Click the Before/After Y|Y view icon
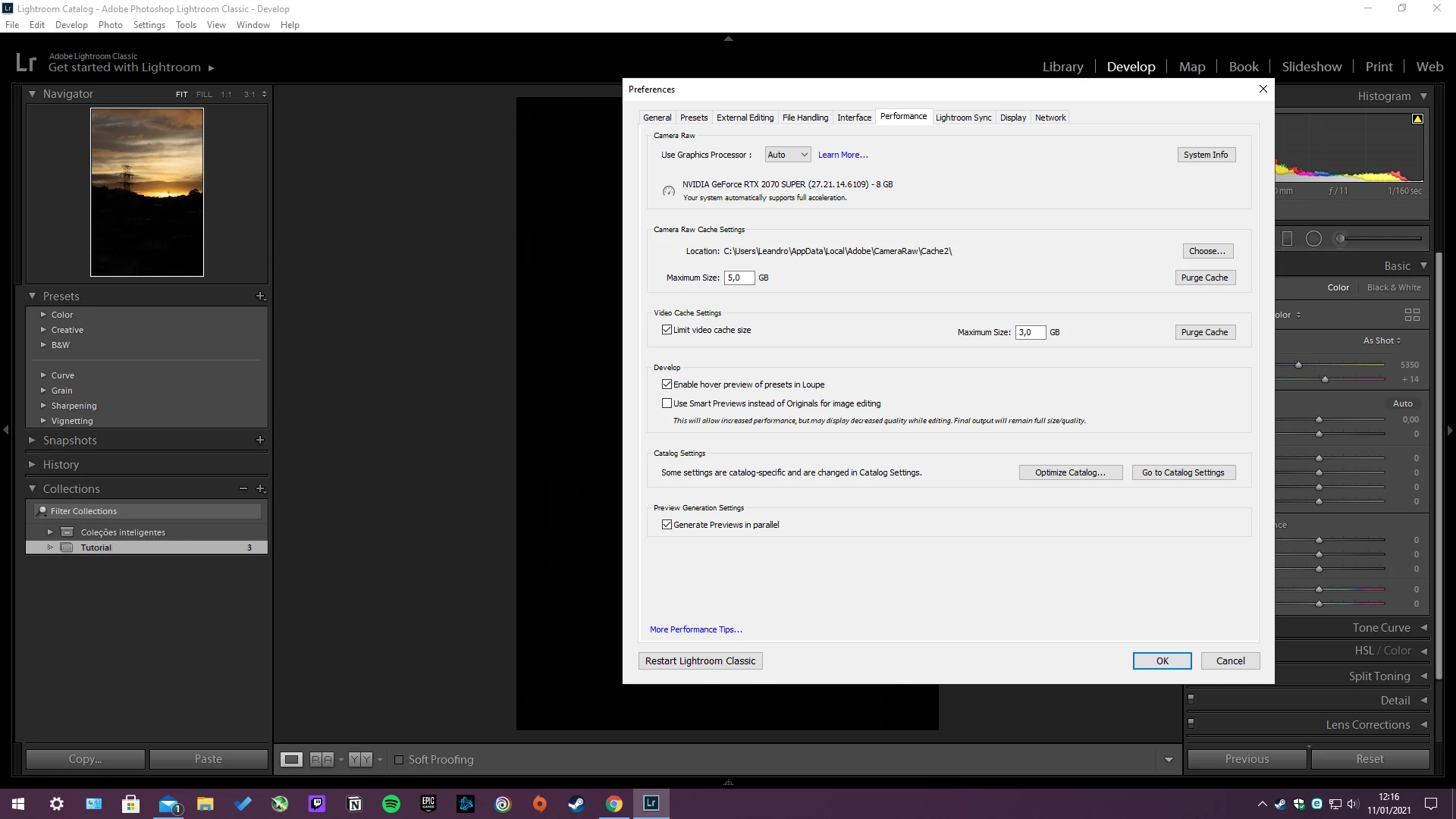 [x=361, y=760]
